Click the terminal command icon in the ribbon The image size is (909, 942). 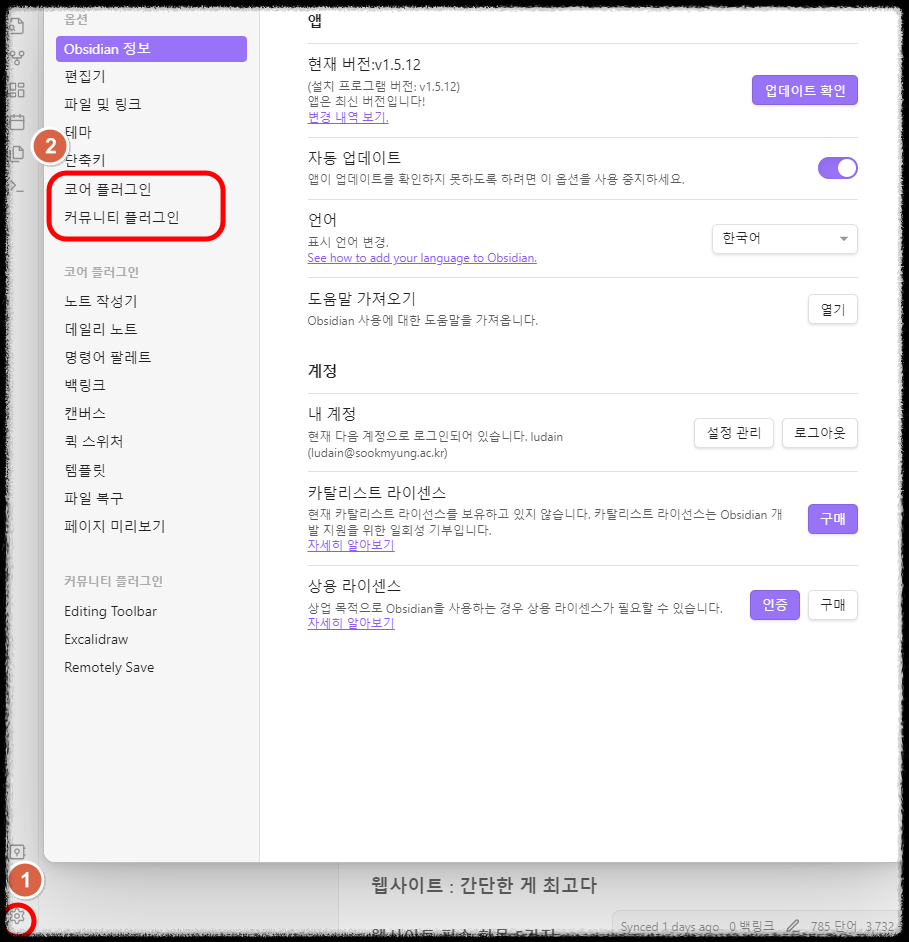pyautogui.click(x=16, y=185)
